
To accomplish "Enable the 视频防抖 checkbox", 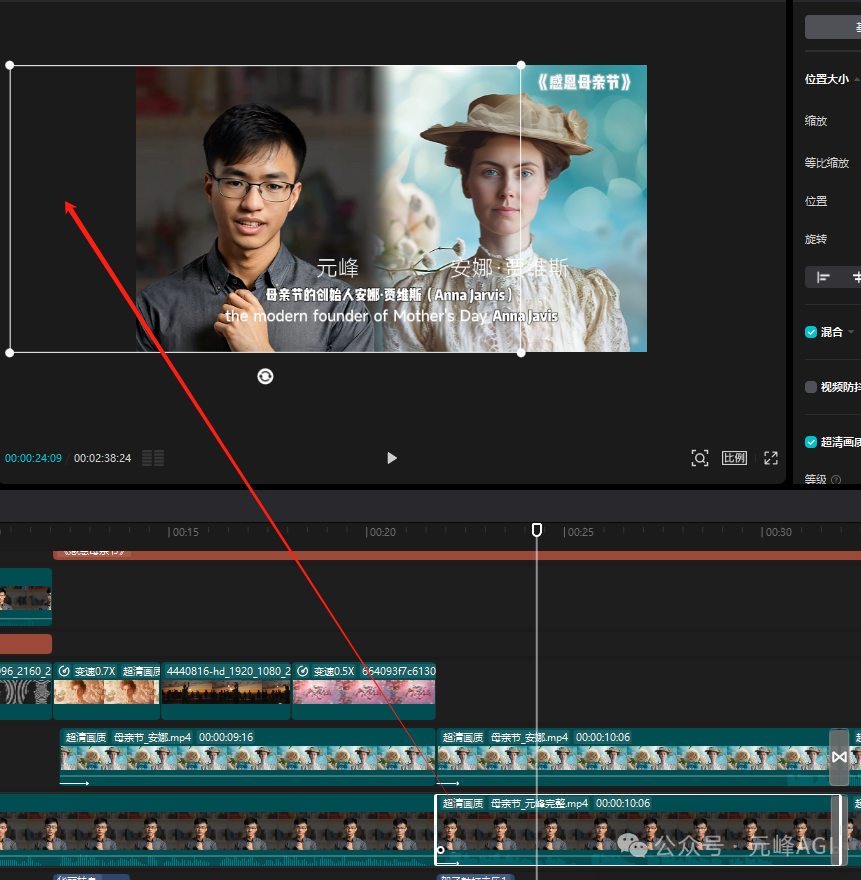I will pos(810,387).
